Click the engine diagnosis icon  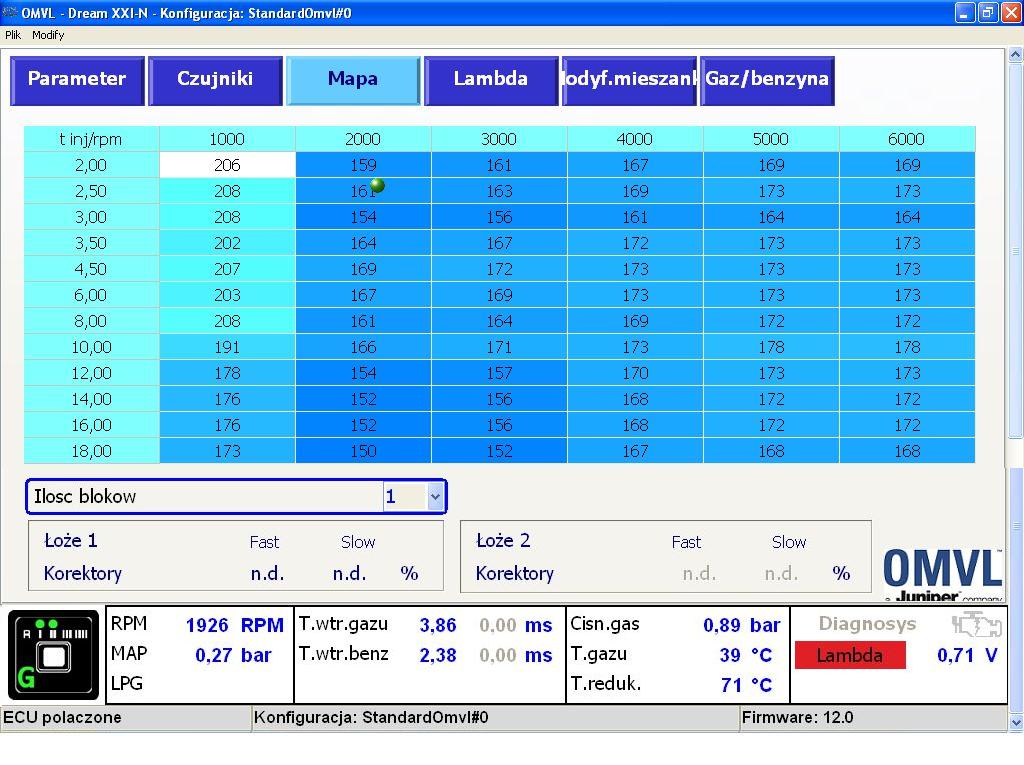(976, 625)
